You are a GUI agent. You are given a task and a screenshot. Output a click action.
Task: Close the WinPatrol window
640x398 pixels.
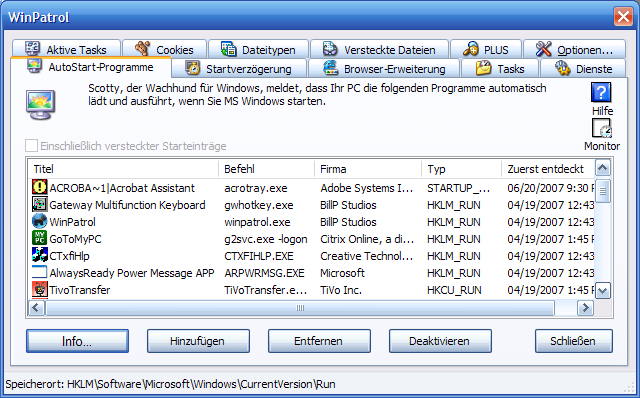click(x=623, y=17)
